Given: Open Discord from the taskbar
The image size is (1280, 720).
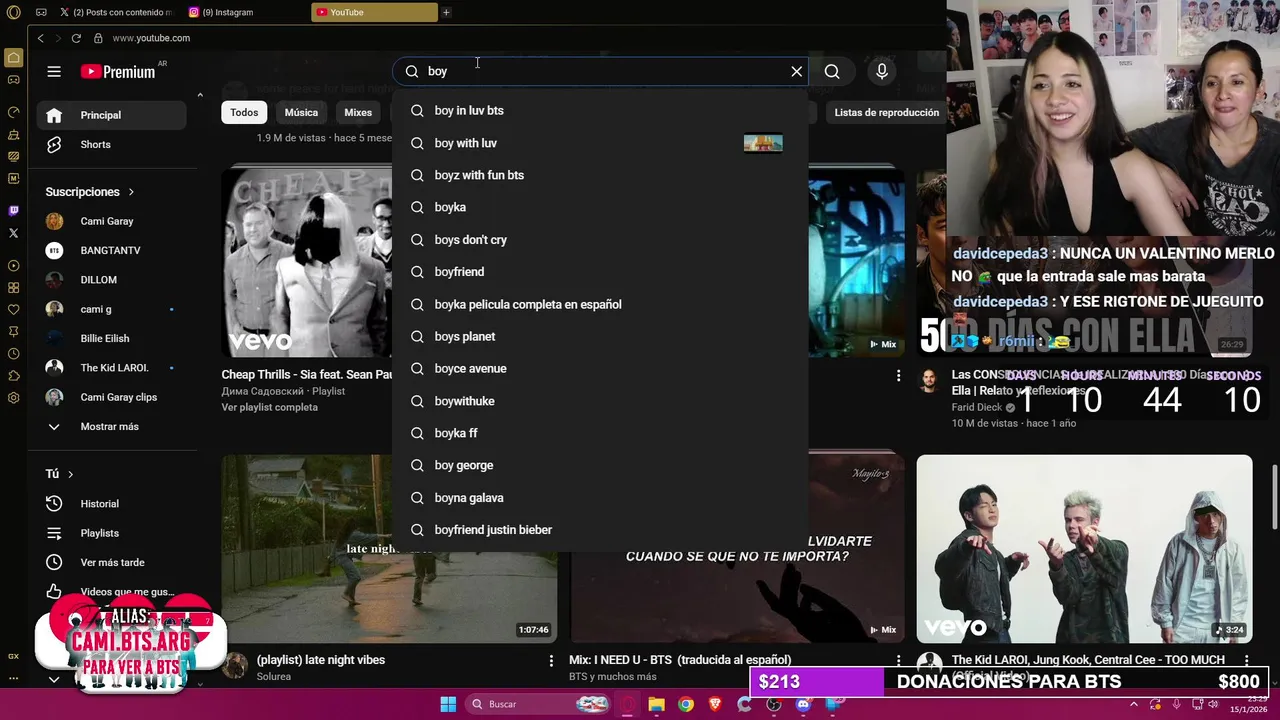Looking at the screenshot, I should pyautogui.click(x=803, y=704).
